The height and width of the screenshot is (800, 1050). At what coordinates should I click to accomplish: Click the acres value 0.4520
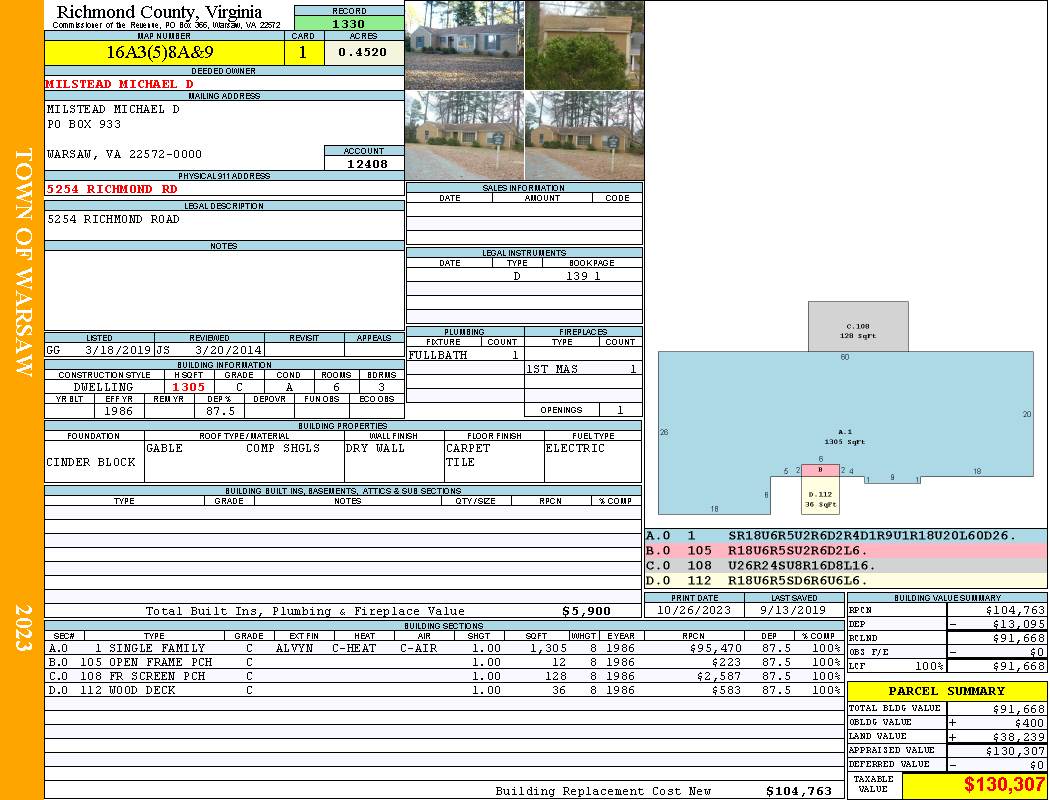363,52
